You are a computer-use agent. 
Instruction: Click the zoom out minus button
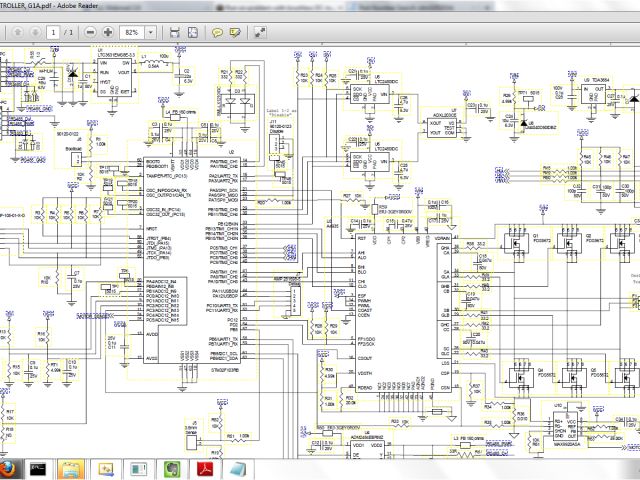pos(91,32)
